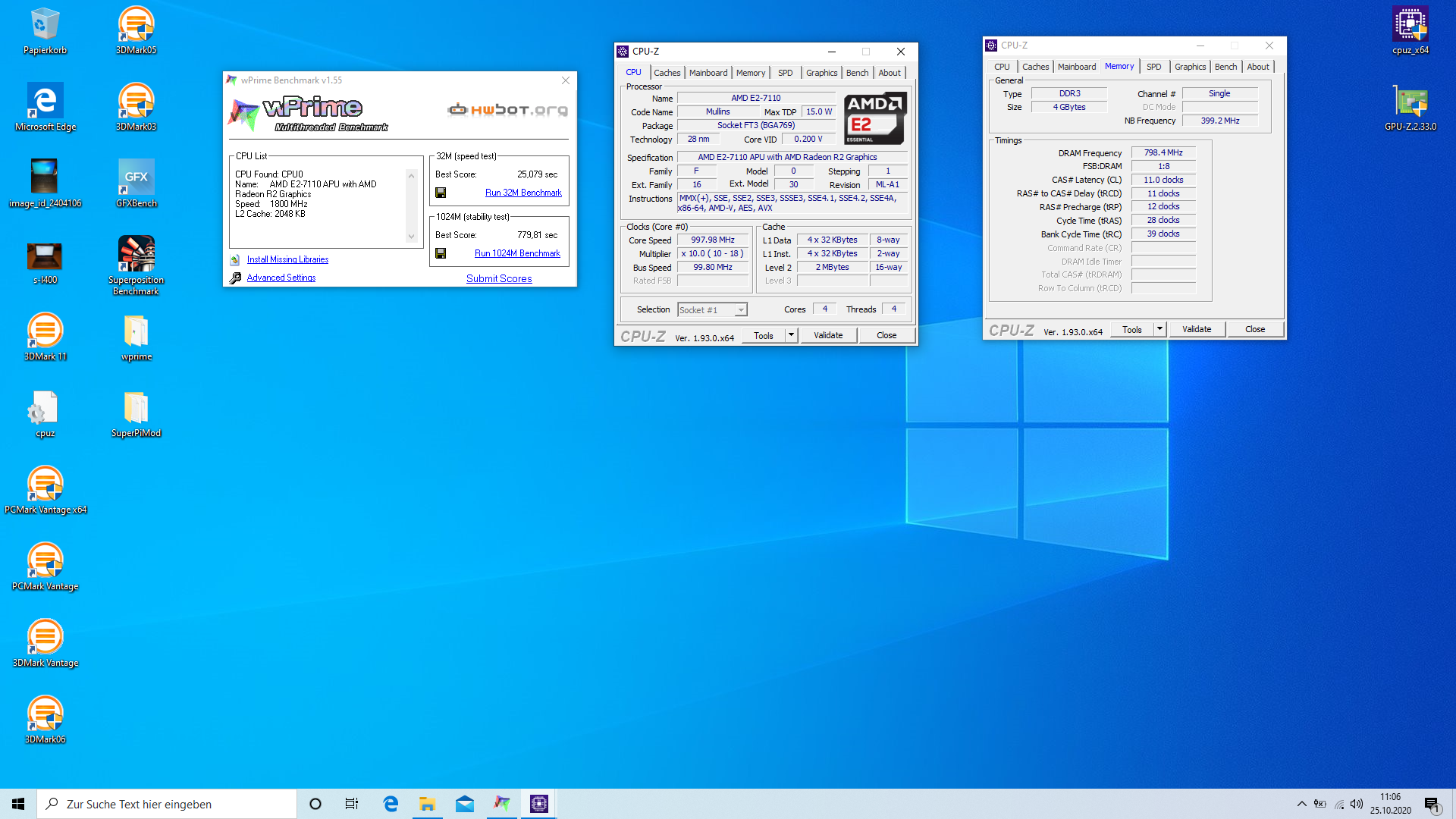
Task: Launch 3DMark 11 desktop shortcut
Action: pyautogui.click(x=45, y=337)
